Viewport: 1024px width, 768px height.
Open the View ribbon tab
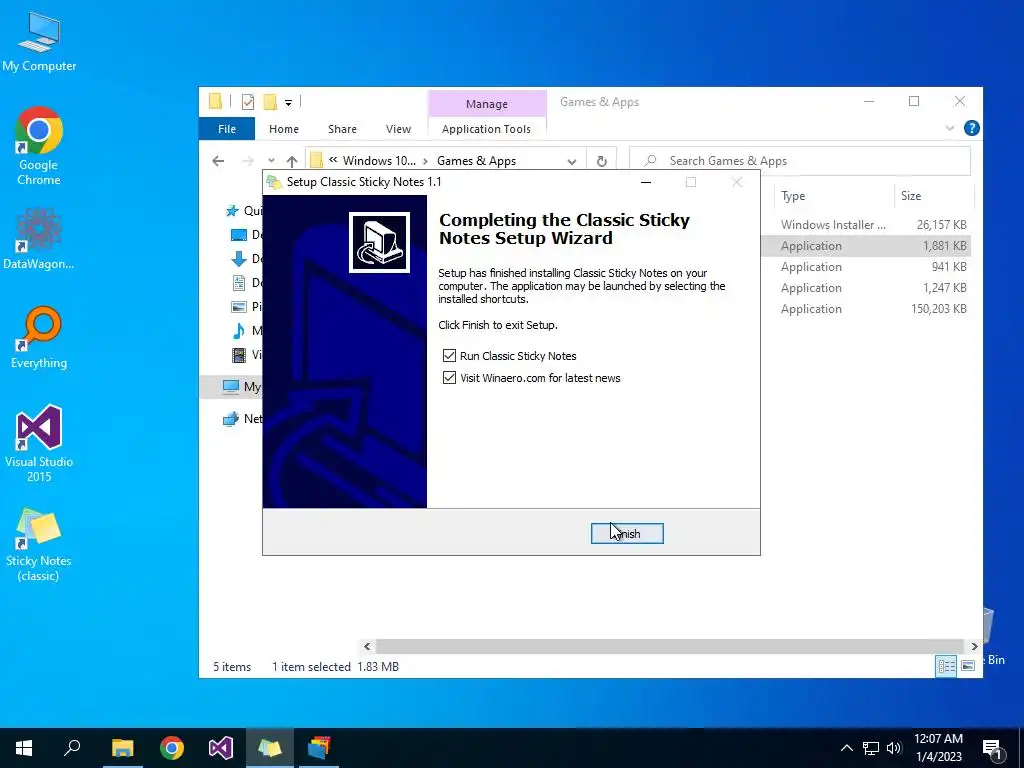(398, 129)
